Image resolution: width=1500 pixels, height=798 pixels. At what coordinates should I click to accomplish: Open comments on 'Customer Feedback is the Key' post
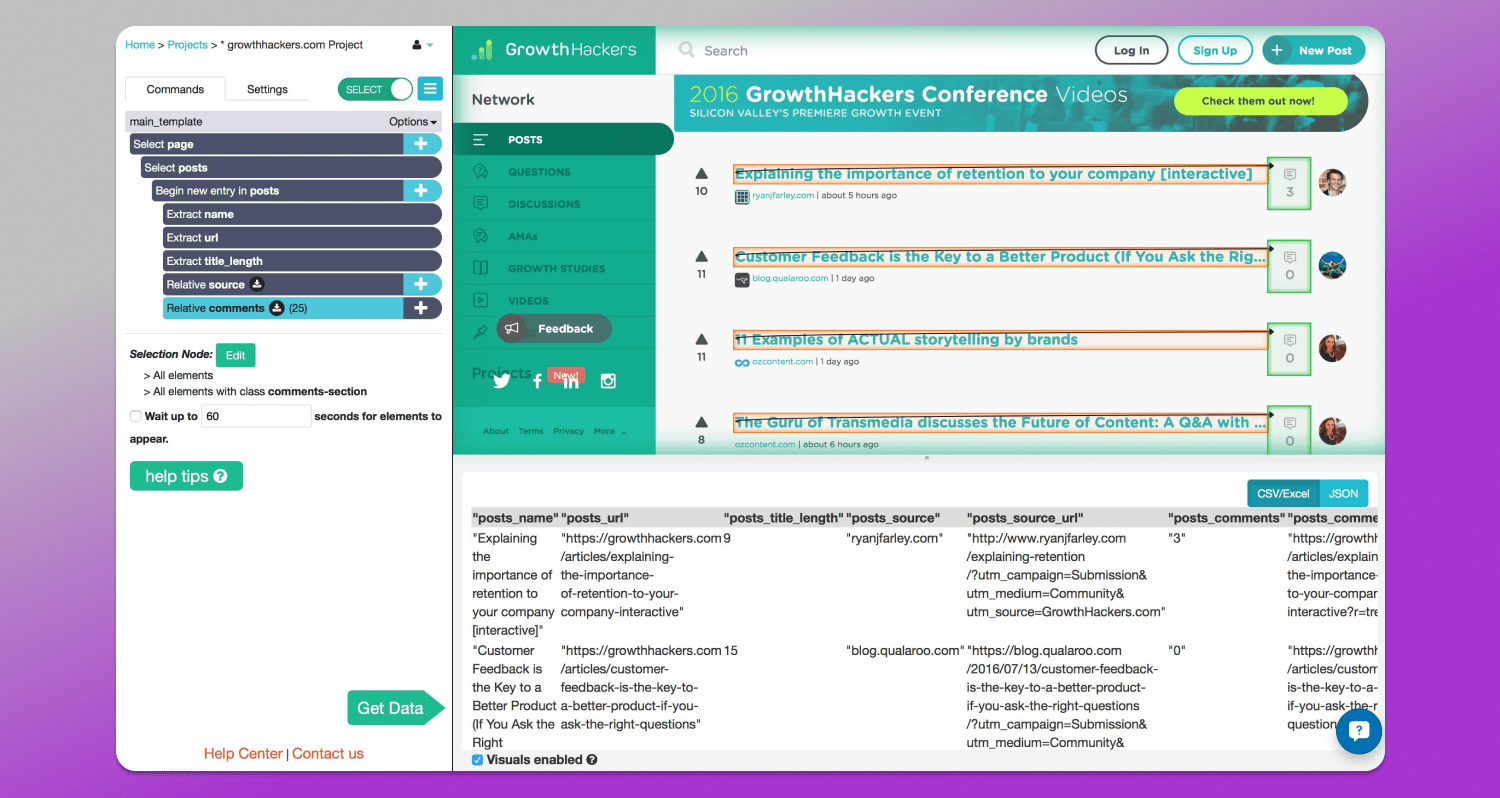pyautogui.click(x=1289, y=266)
